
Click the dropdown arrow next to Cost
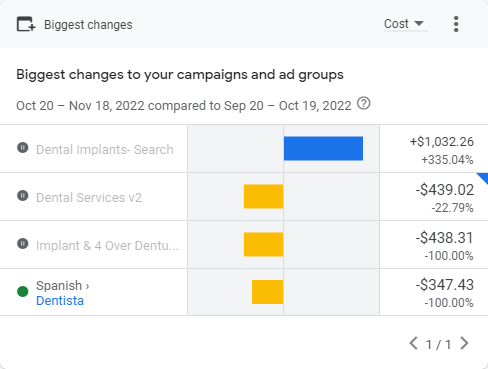click(x=419, y=23)
